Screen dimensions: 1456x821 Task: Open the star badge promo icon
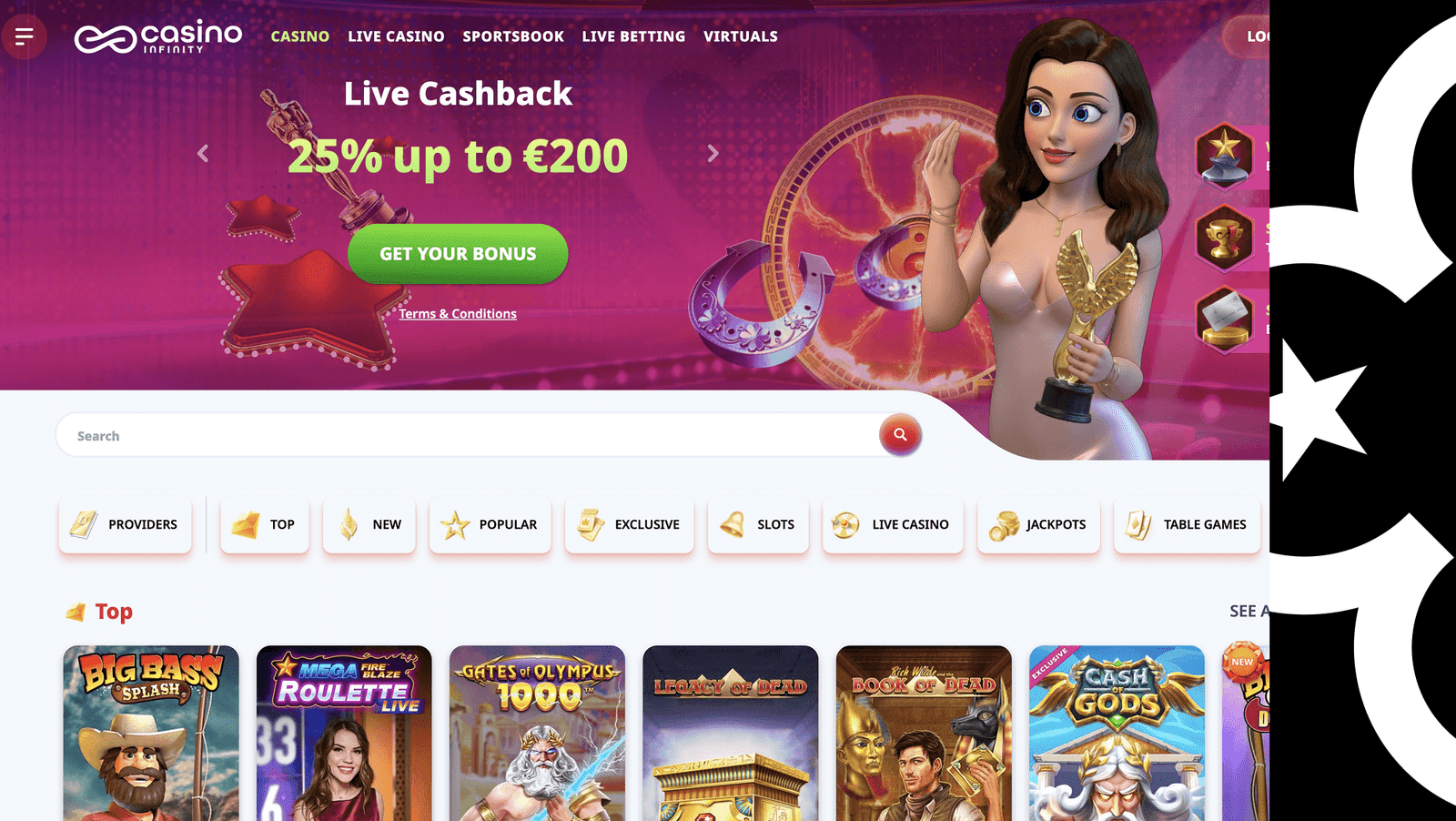click(x=1224, y=156)
